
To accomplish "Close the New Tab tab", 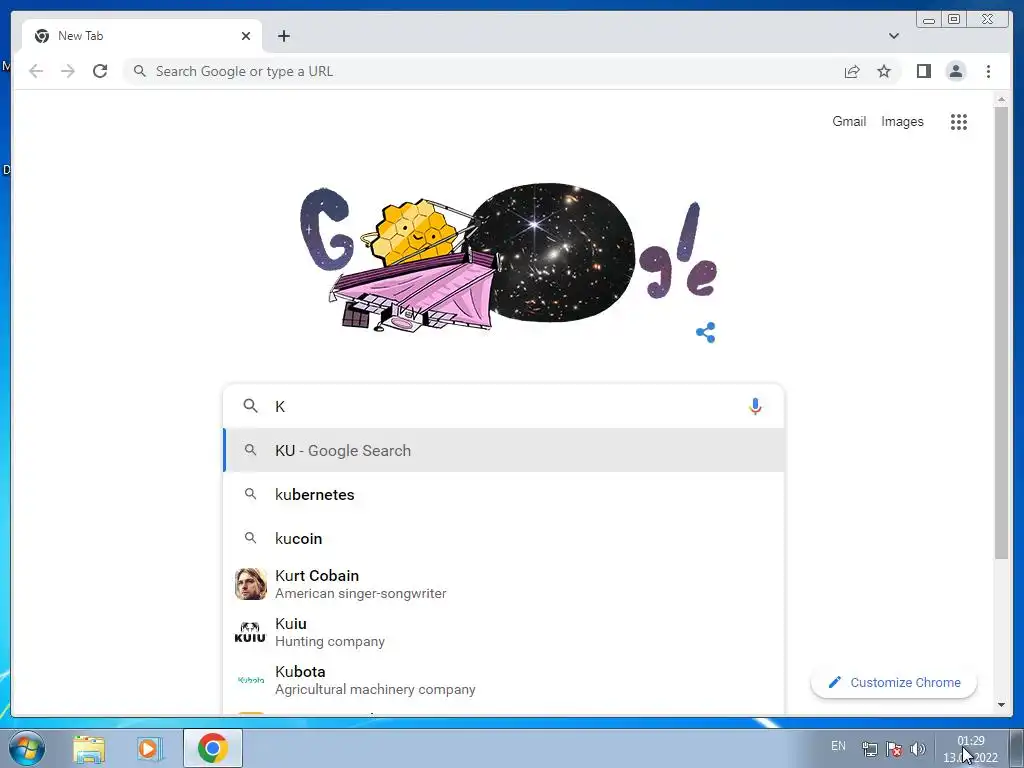I will click(246, 36).
